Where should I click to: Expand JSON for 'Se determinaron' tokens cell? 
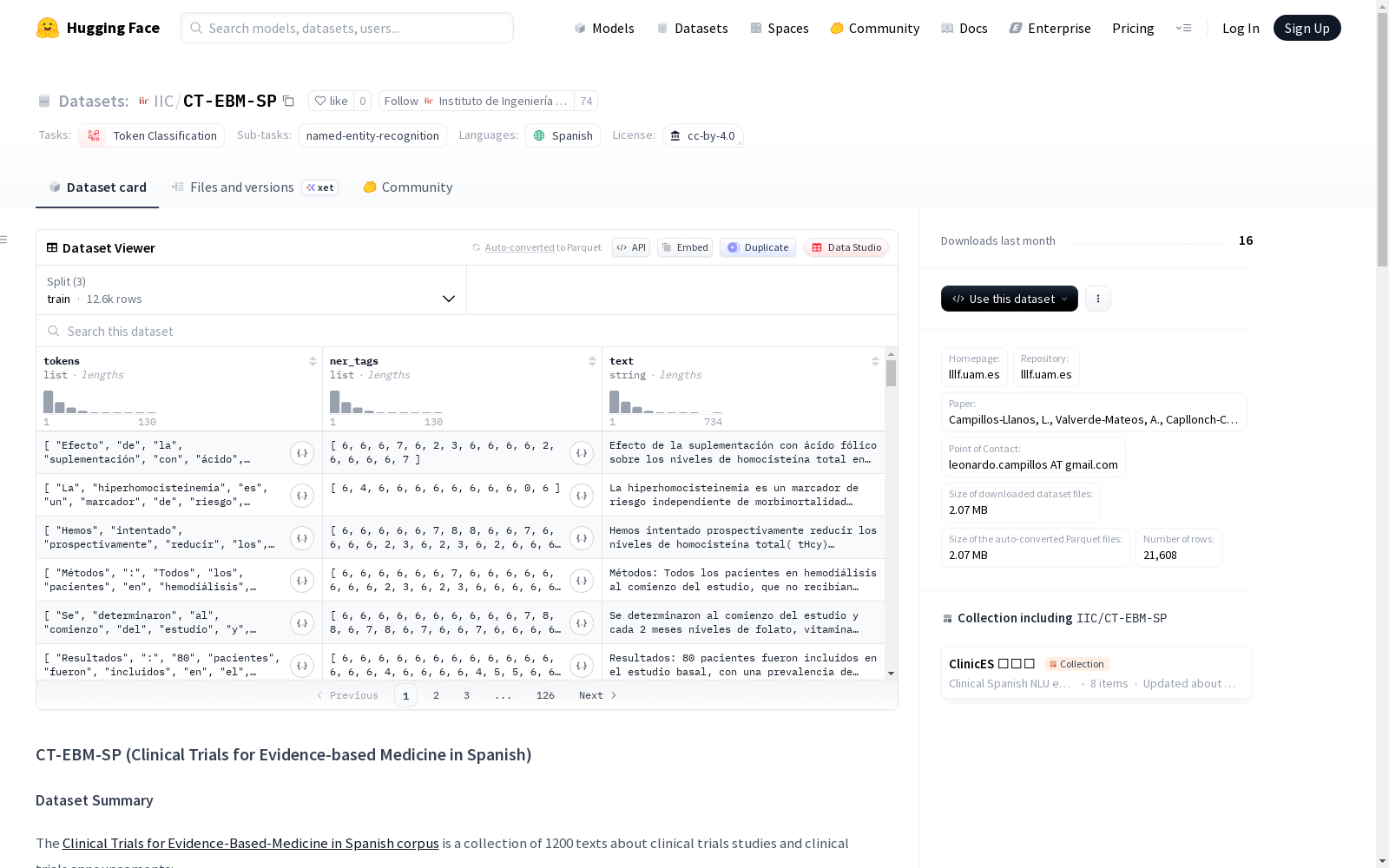(302, 622)
